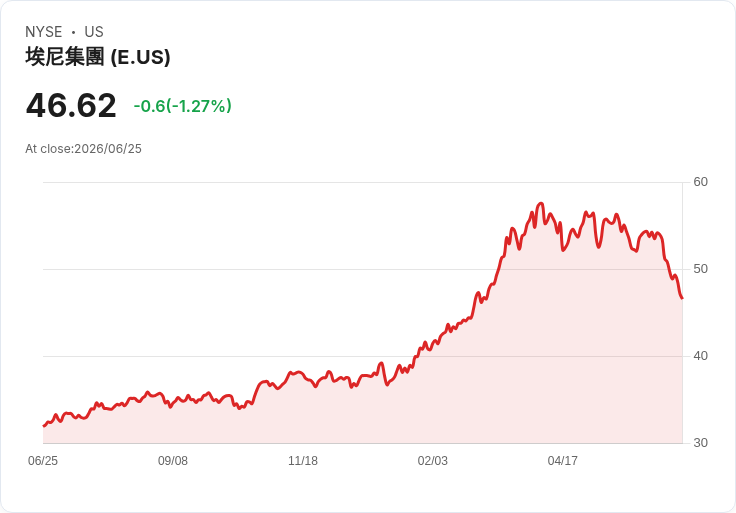Image resolution: width=736 pixels, height=513 pixels.
Task: Click the 02/03 date axis label
Action: click(x=432, y=460)
